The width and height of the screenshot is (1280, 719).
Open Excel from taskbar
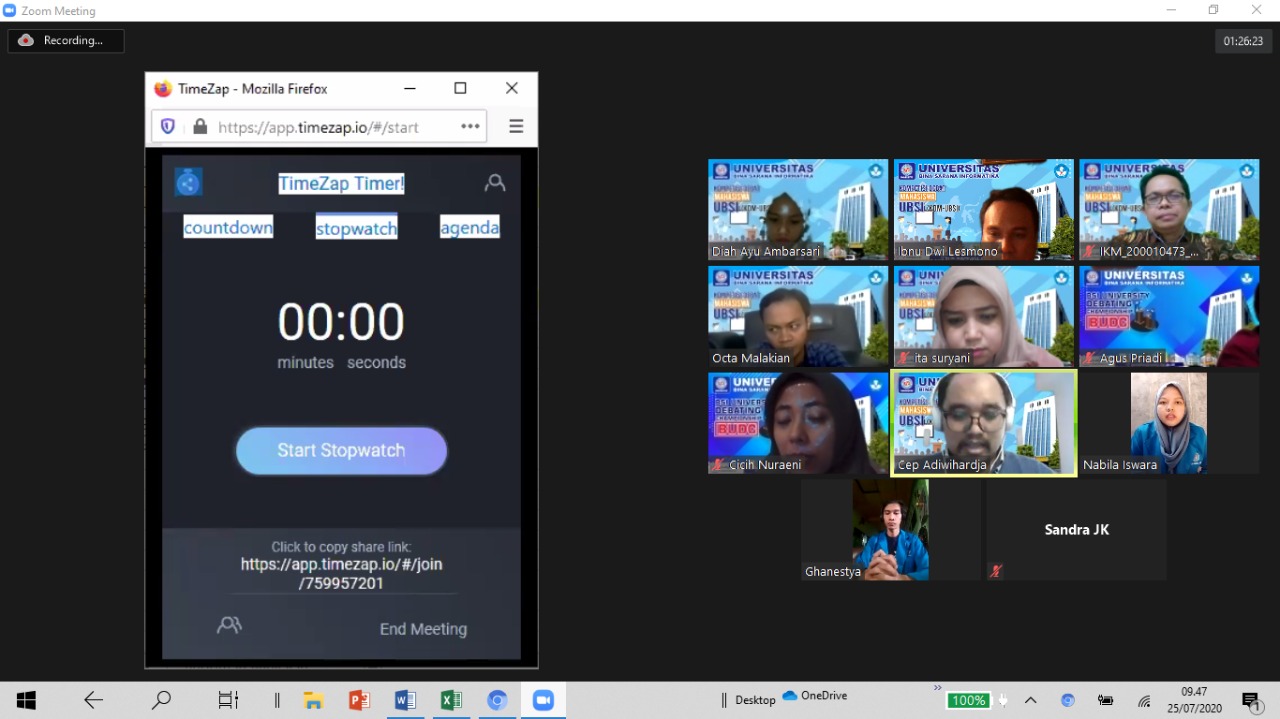(x=451, y=701)
